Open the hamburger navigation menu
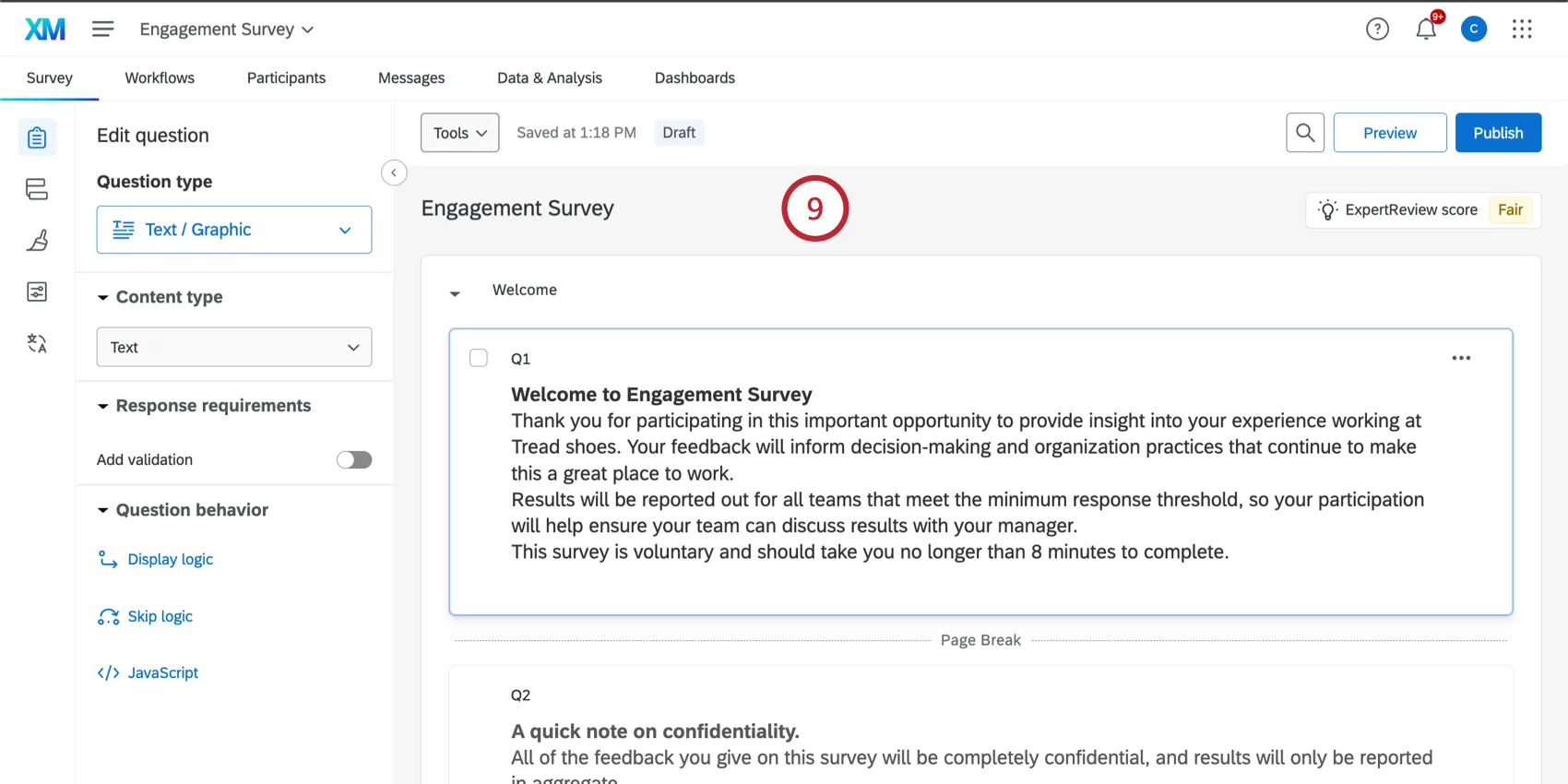 point(102,30)
